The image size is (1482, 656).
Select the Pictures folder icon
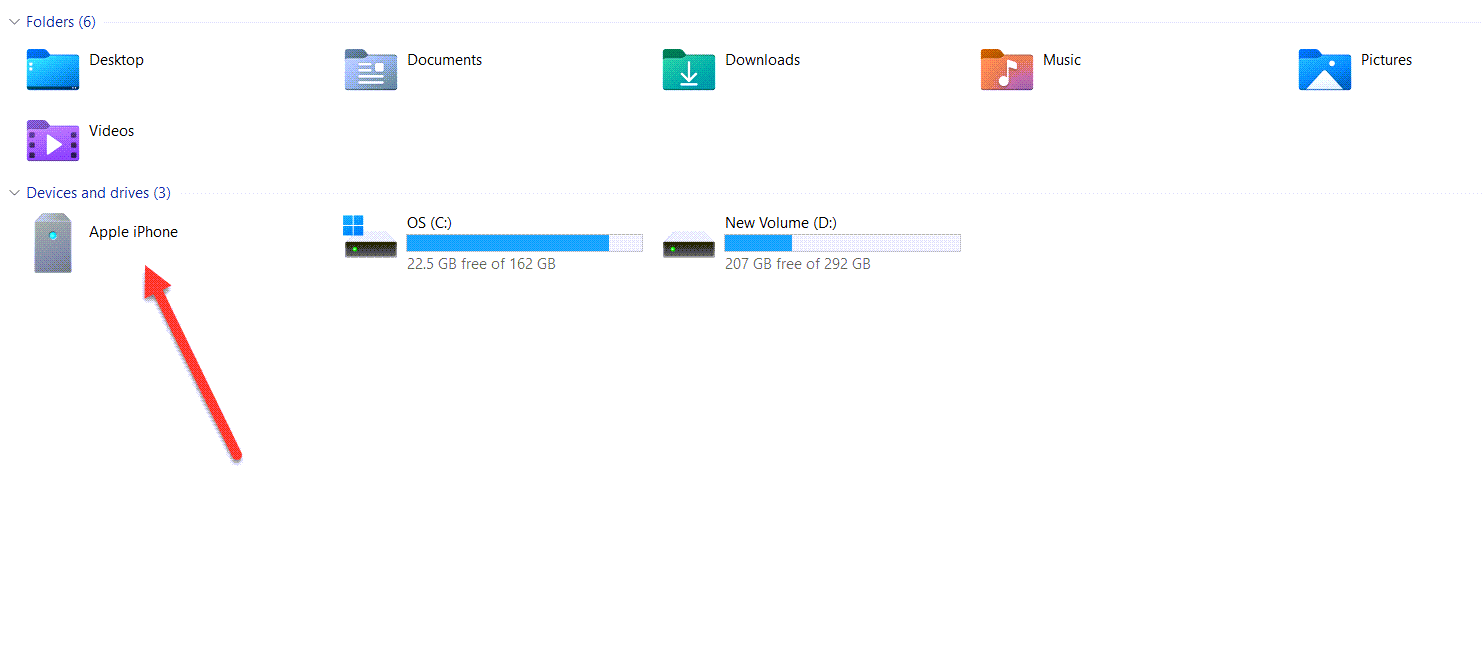coord(1324,70)
